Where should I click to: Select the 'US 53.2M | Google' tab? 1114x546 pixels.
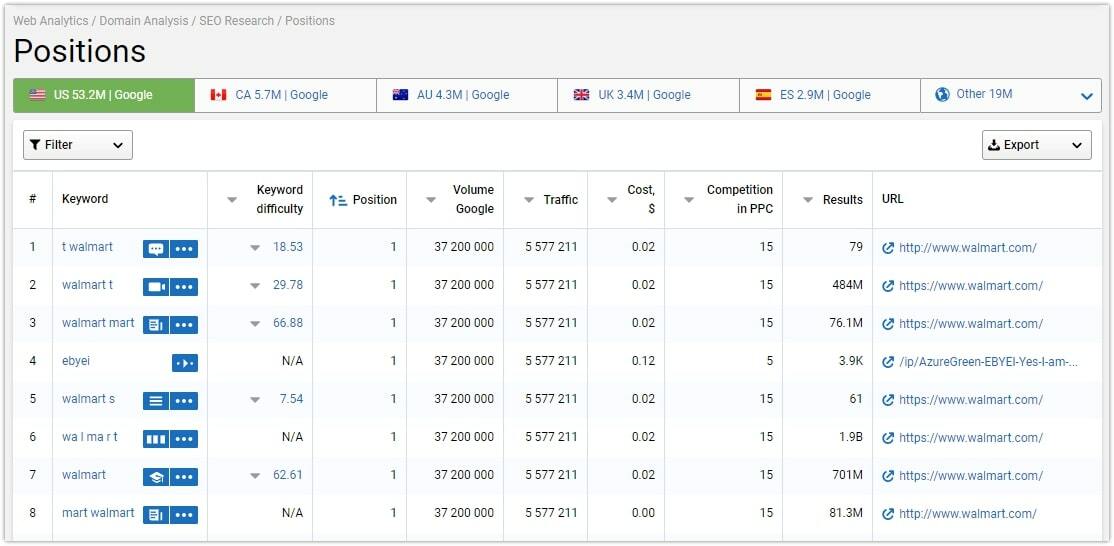click(x=104, y=95)
